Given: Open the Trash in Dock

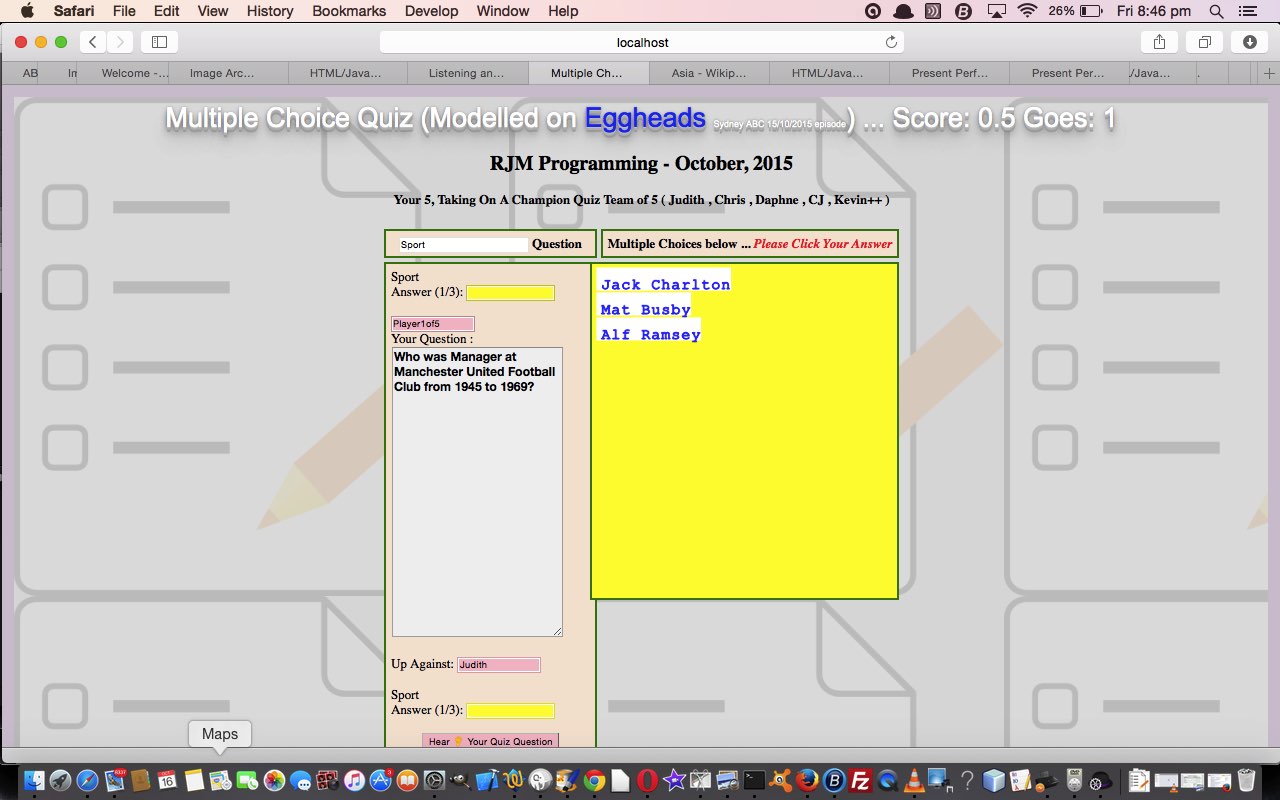Looking at the screenshot, I should 1246,781.
